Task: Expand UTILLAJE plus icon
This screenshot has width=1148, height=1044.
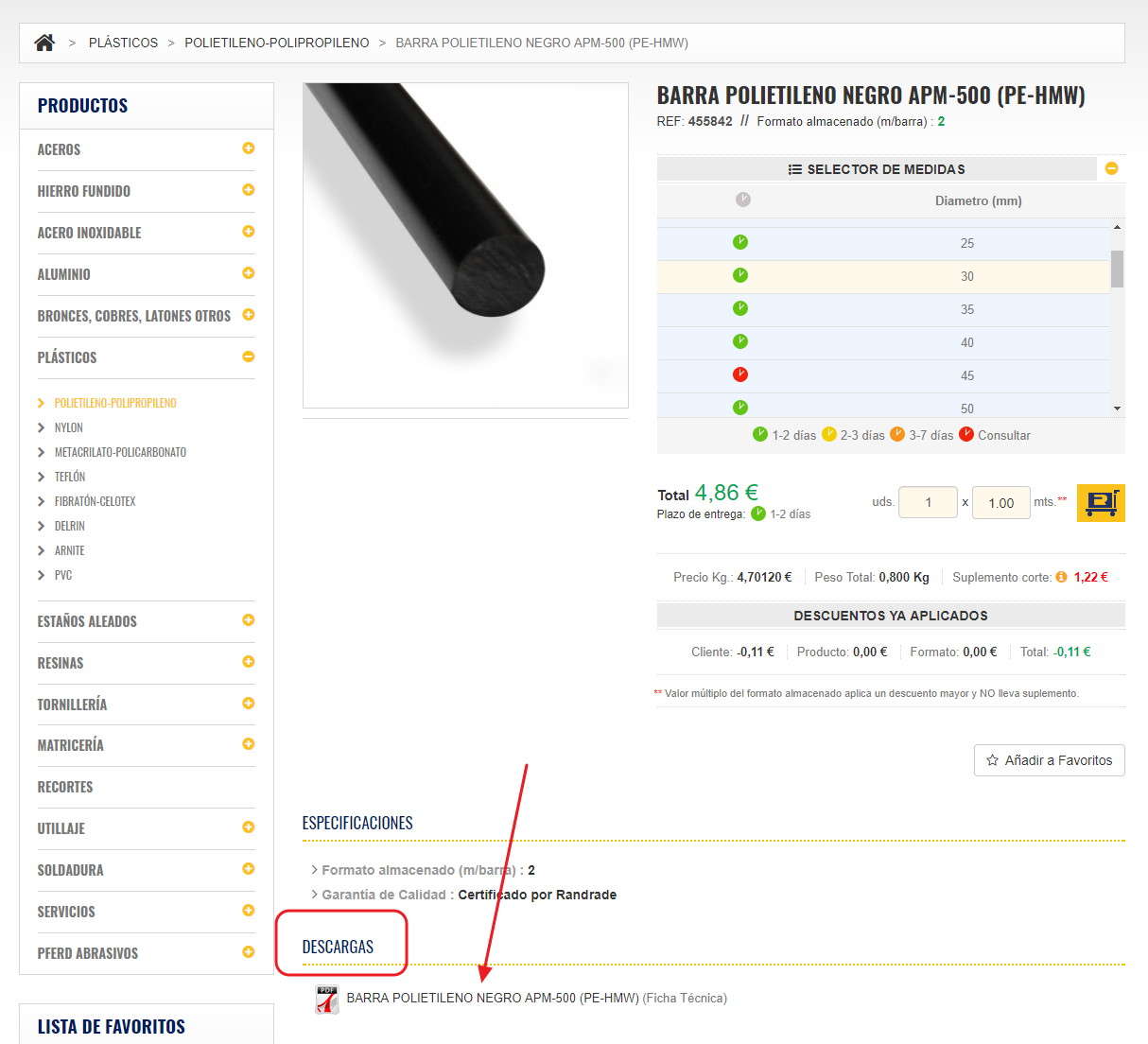Action: [x=249, y=827]
